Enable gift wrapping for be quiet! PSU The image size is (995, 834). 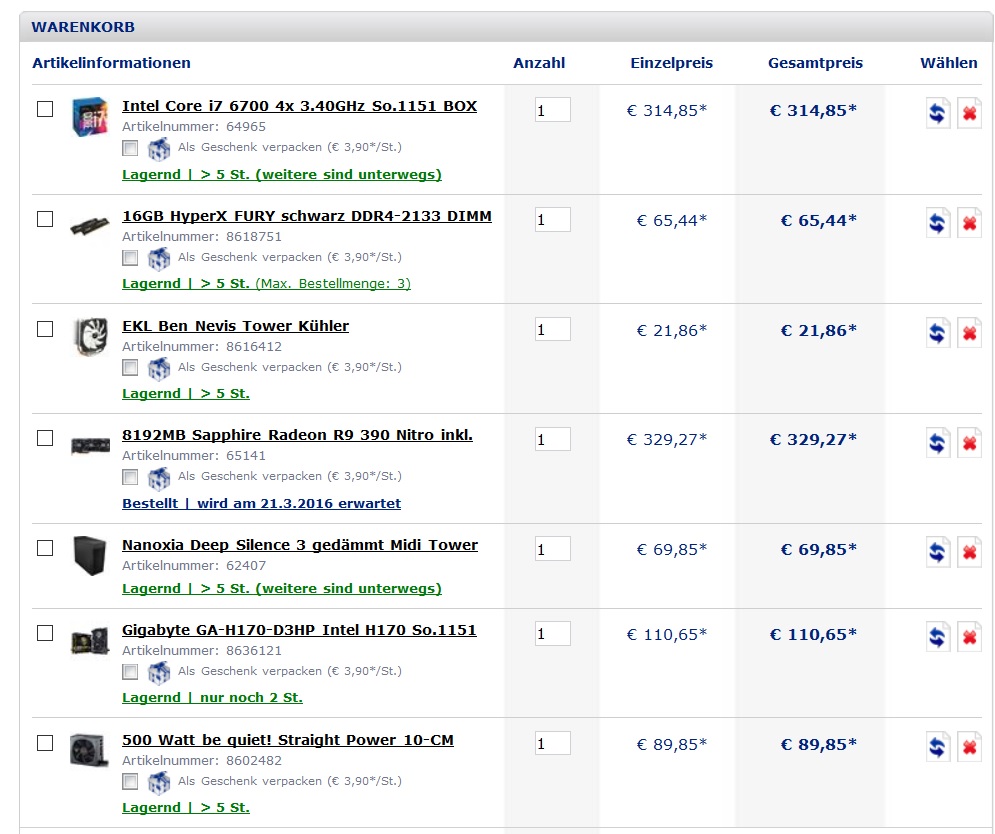pos(130,781)
